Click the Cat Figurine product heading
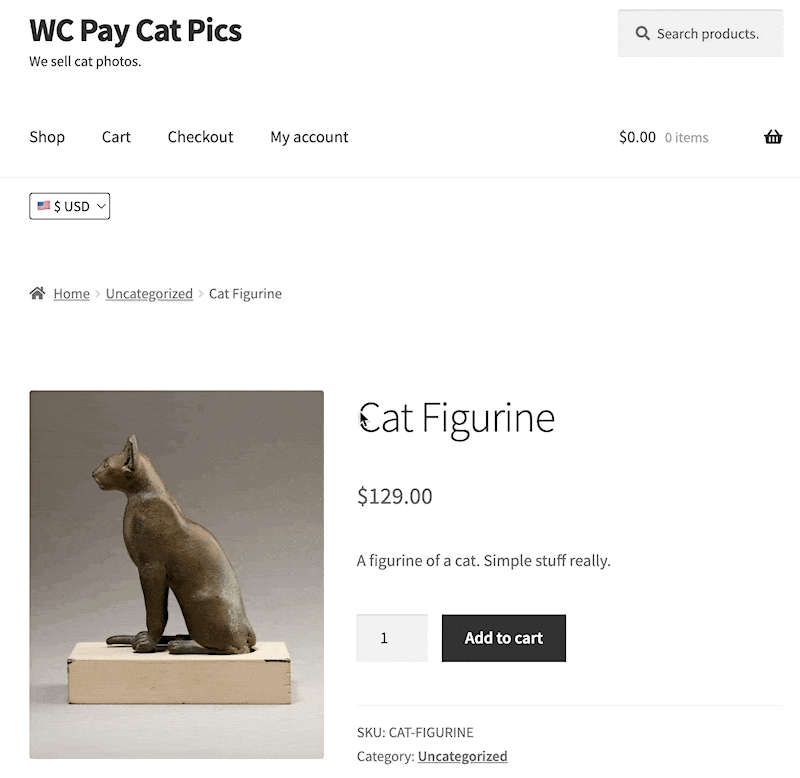Viewport: 800px width, 778px height. click(456, 418)
